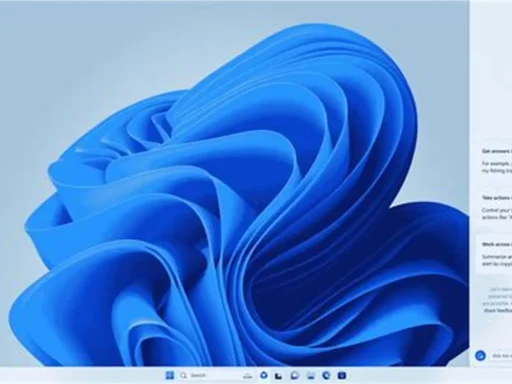The height and width of the screenshot is (384, 512).
Task: Click the magnifier icon in taskbar search
Action: click(183, 376)
